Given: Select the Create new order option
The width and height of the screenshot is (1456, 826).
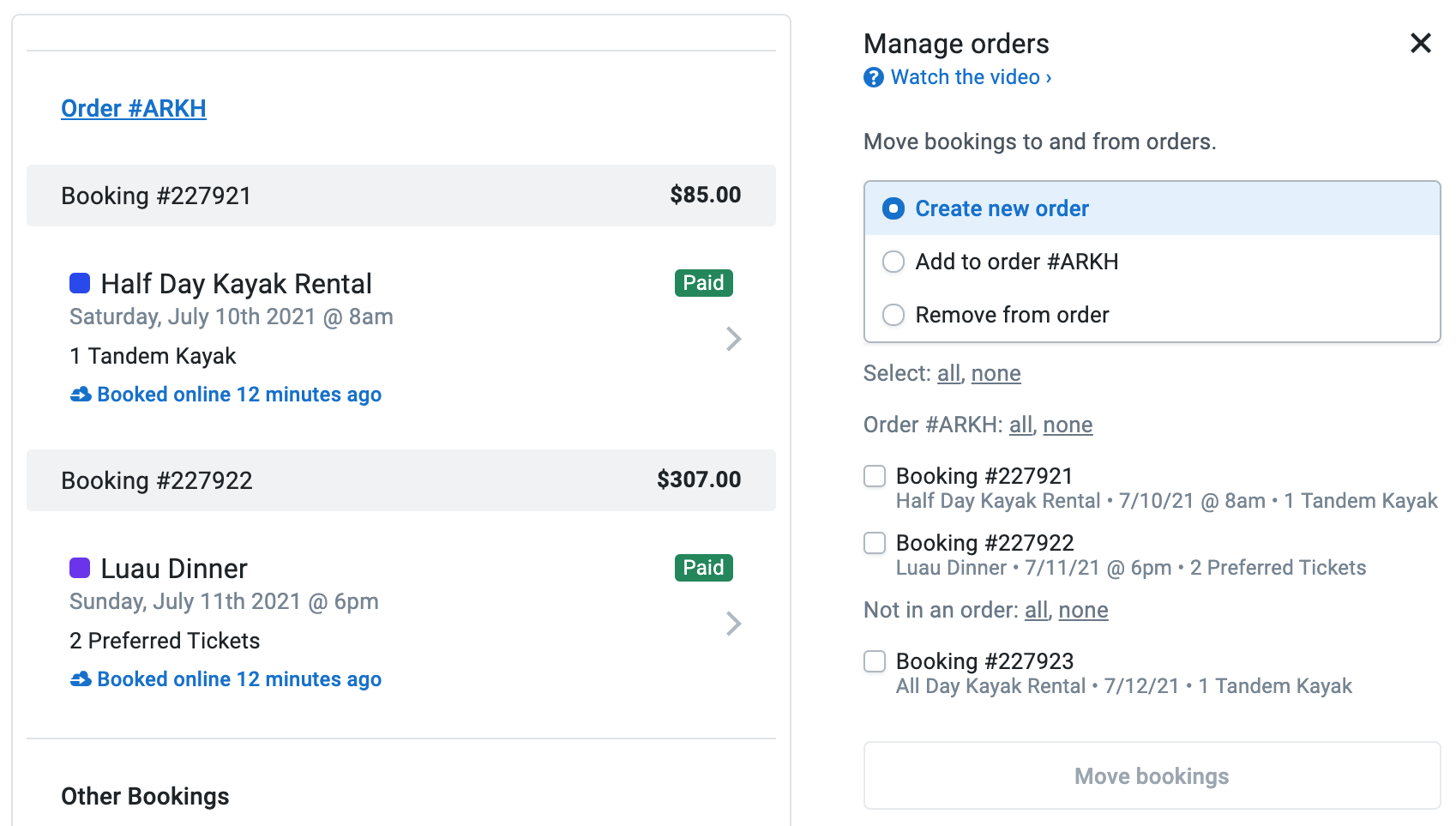Looking at the screenshot, I should tap(1152, 208).
